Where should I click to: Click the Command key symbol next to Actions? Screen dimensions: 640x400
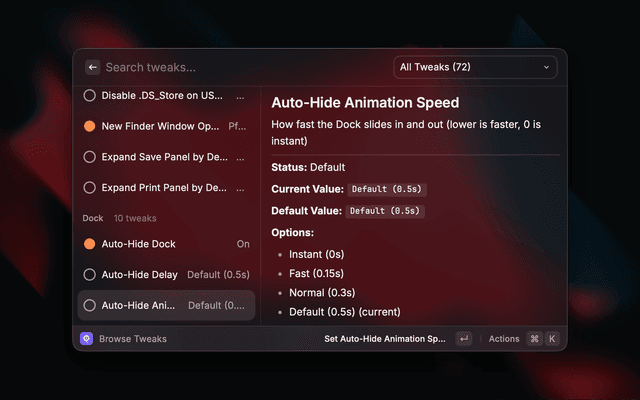(x=535, y=339)
